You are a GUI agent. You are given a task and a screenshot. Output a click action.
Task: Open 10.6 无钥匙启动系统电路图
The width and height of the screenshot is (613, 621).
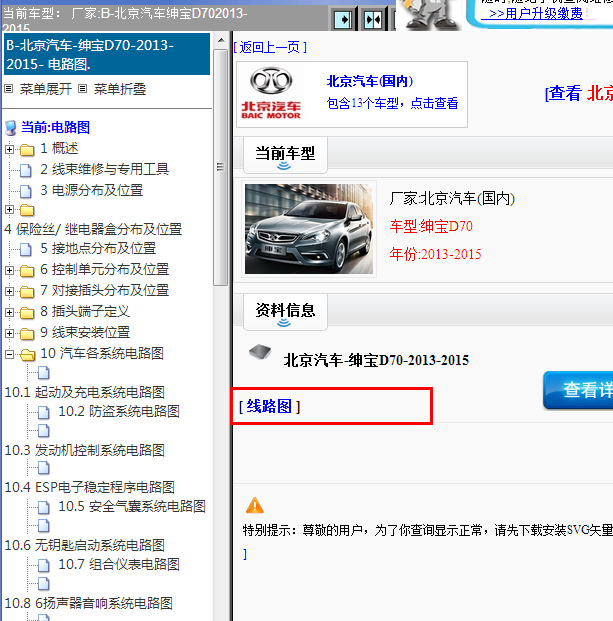[x=84, y=545]
